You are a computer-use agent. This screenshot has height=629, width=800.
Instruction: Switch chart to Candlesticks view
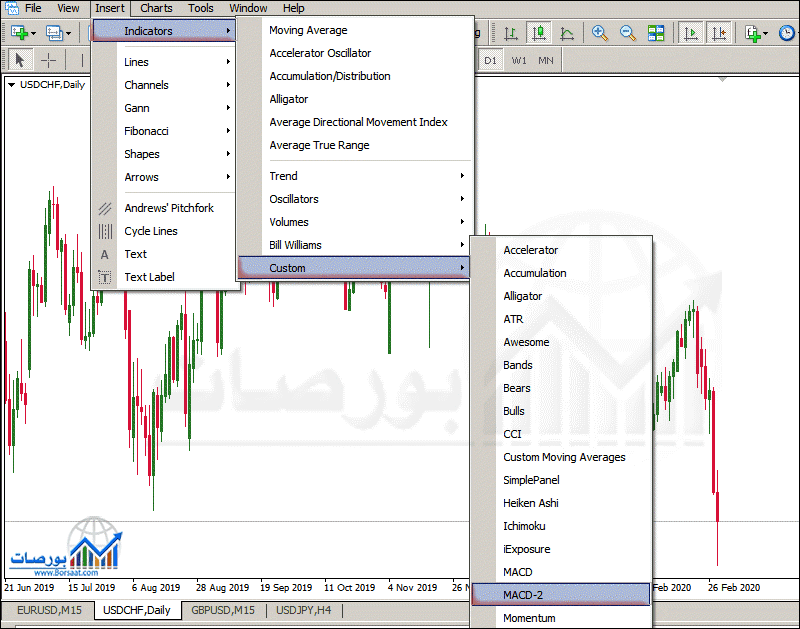click(539, 33)
